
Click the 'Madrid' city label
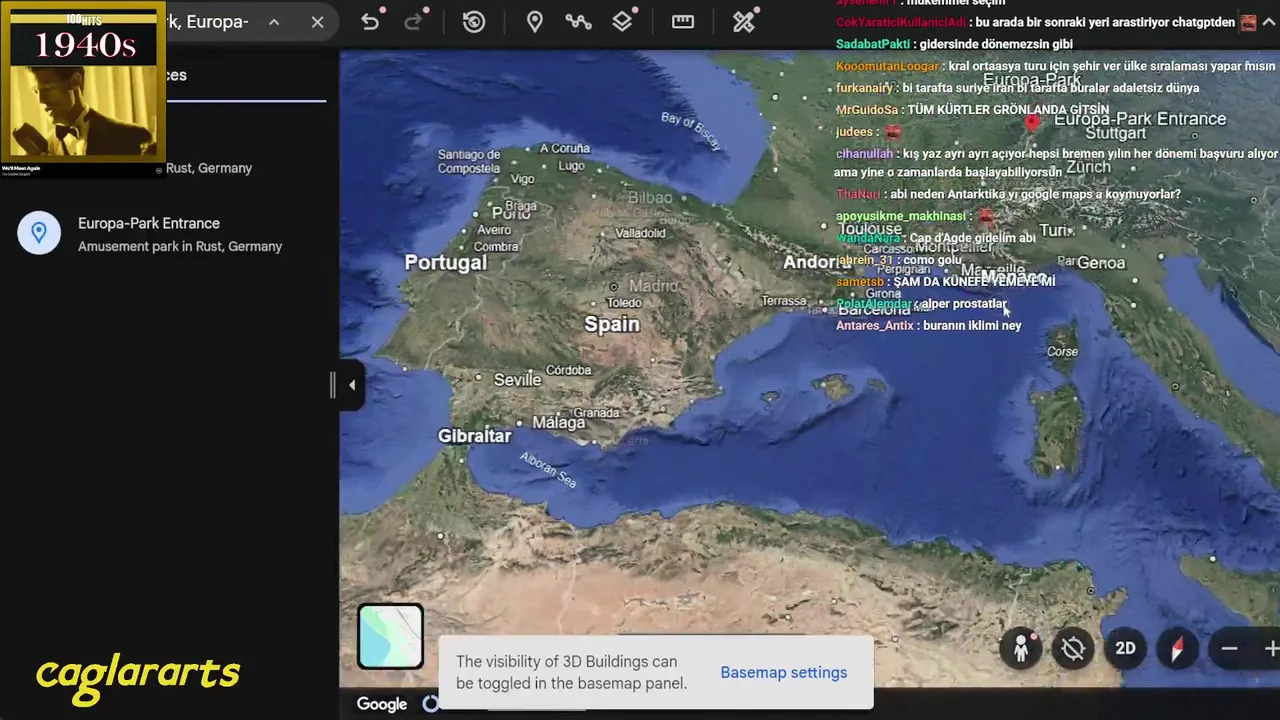[653, 286]
